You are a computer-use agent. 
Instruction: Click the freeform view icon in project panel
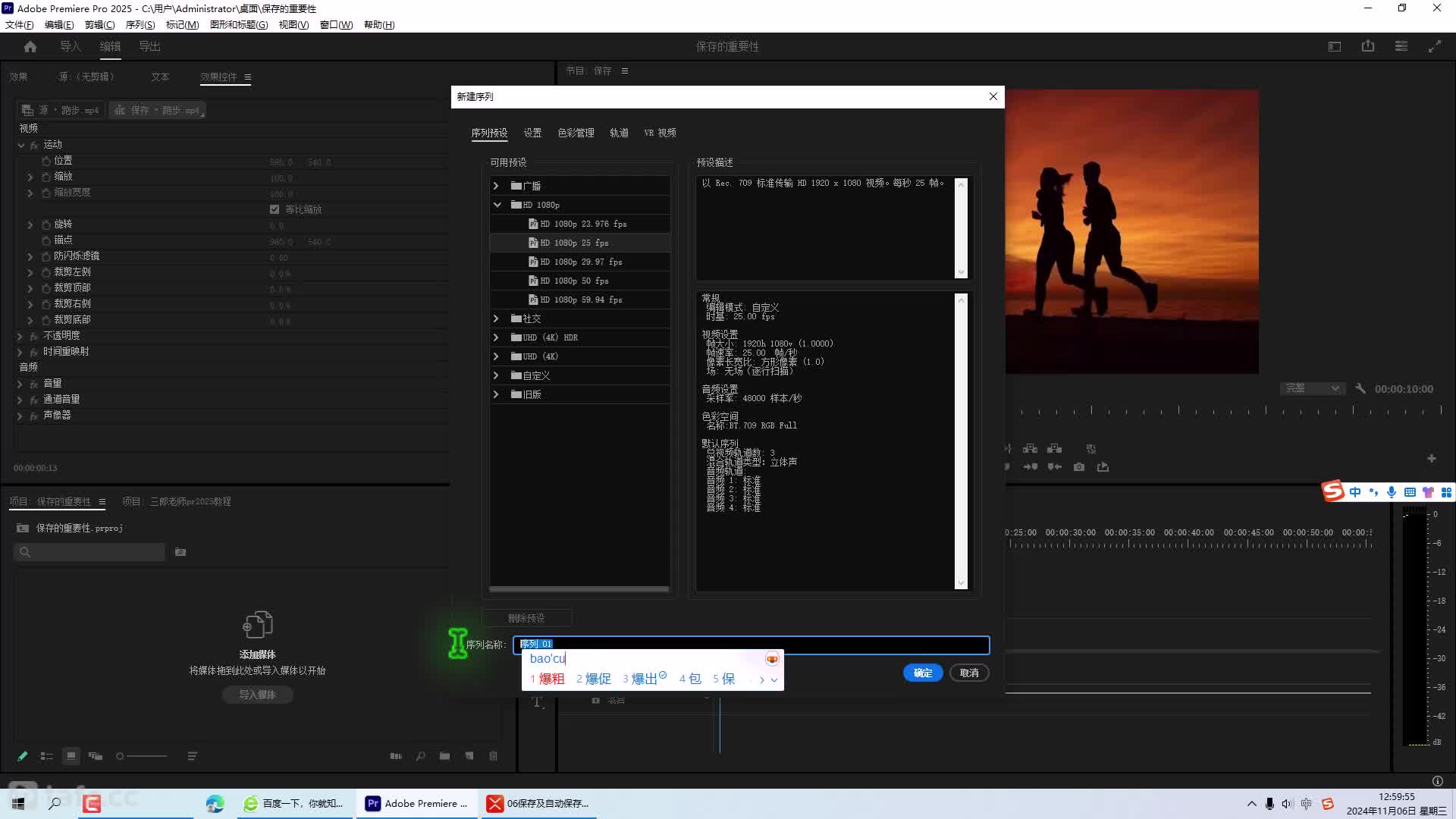coord(96,756)
